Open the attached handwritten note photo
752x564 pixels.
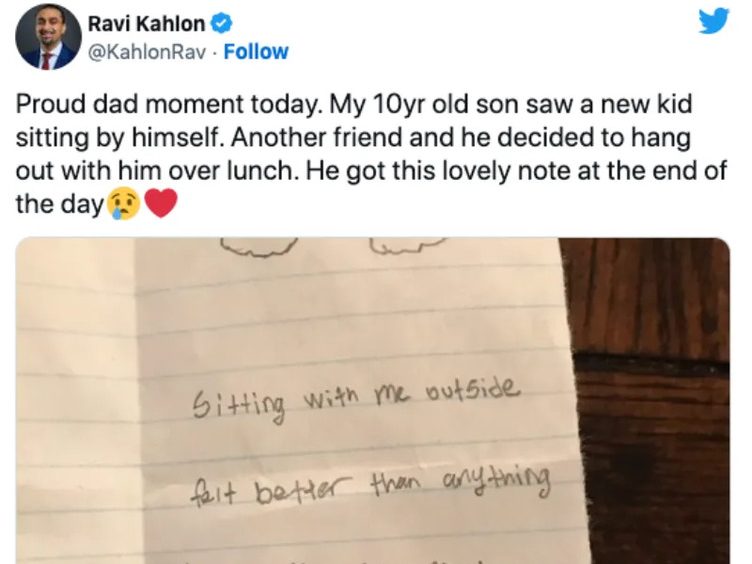(373, 400)
